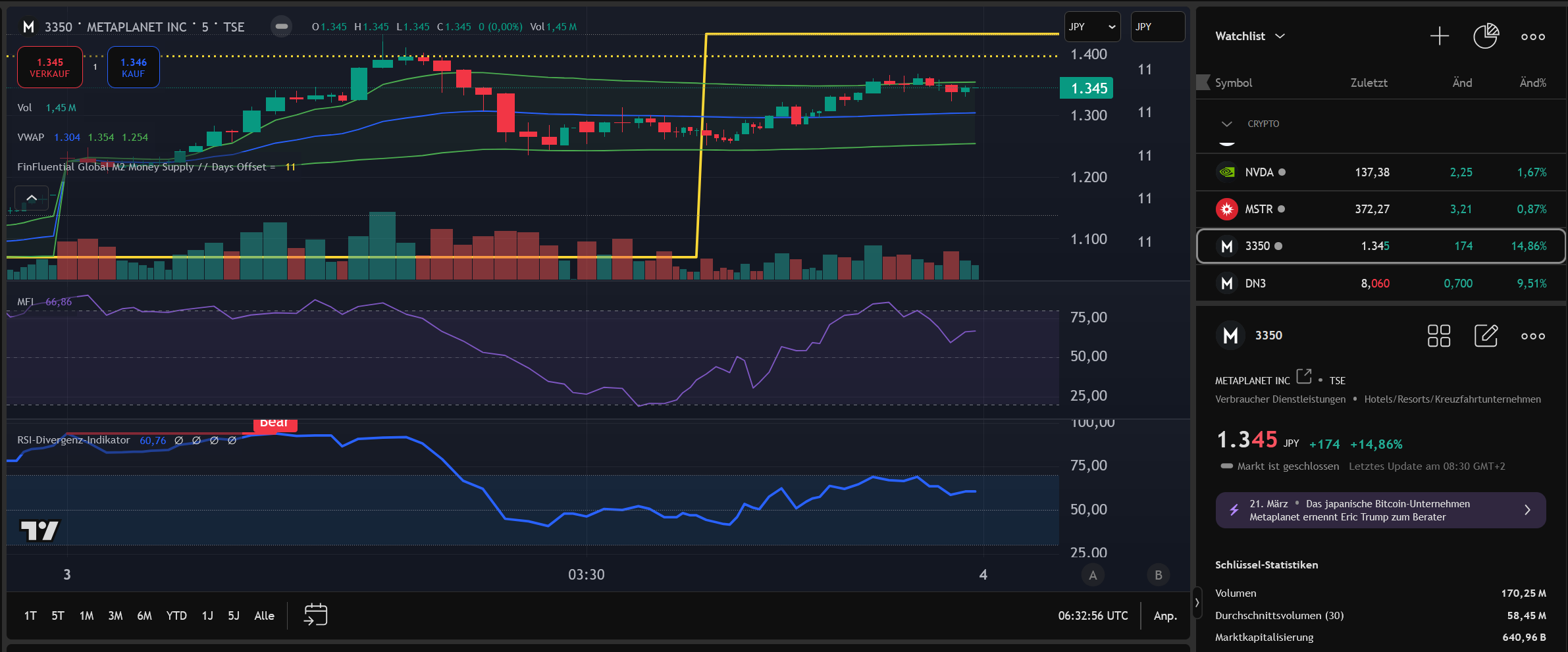Sort watchlist by Zuletzt column
Image resolution: width=1568 pixels, height=652 pixels.
click(1369, 83)
